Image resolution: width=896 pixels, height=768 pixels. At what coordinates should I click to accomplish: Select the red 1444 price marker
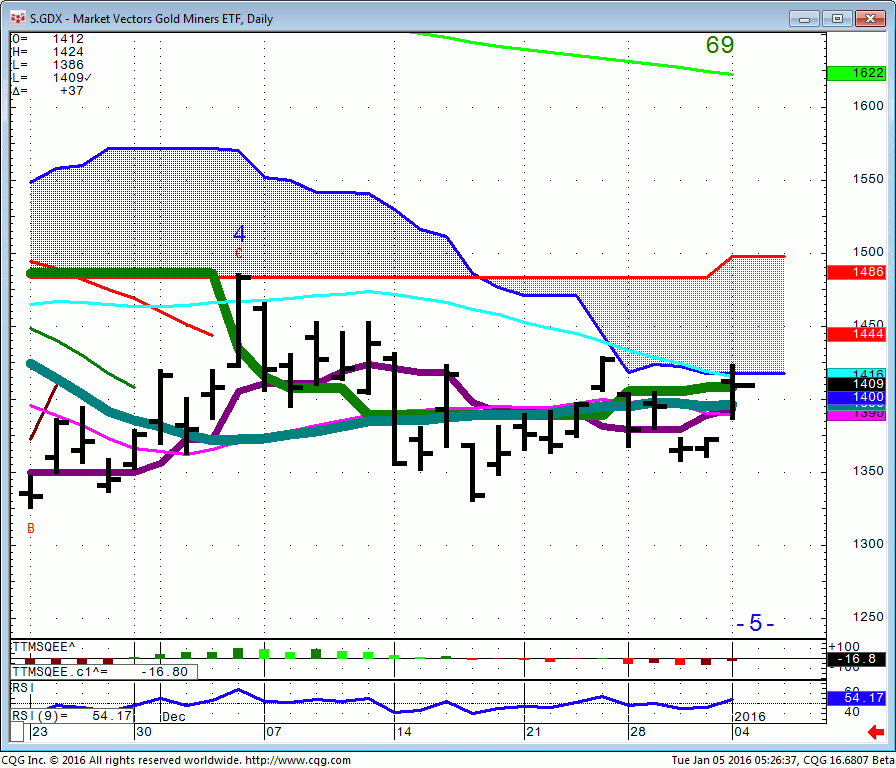856,334
